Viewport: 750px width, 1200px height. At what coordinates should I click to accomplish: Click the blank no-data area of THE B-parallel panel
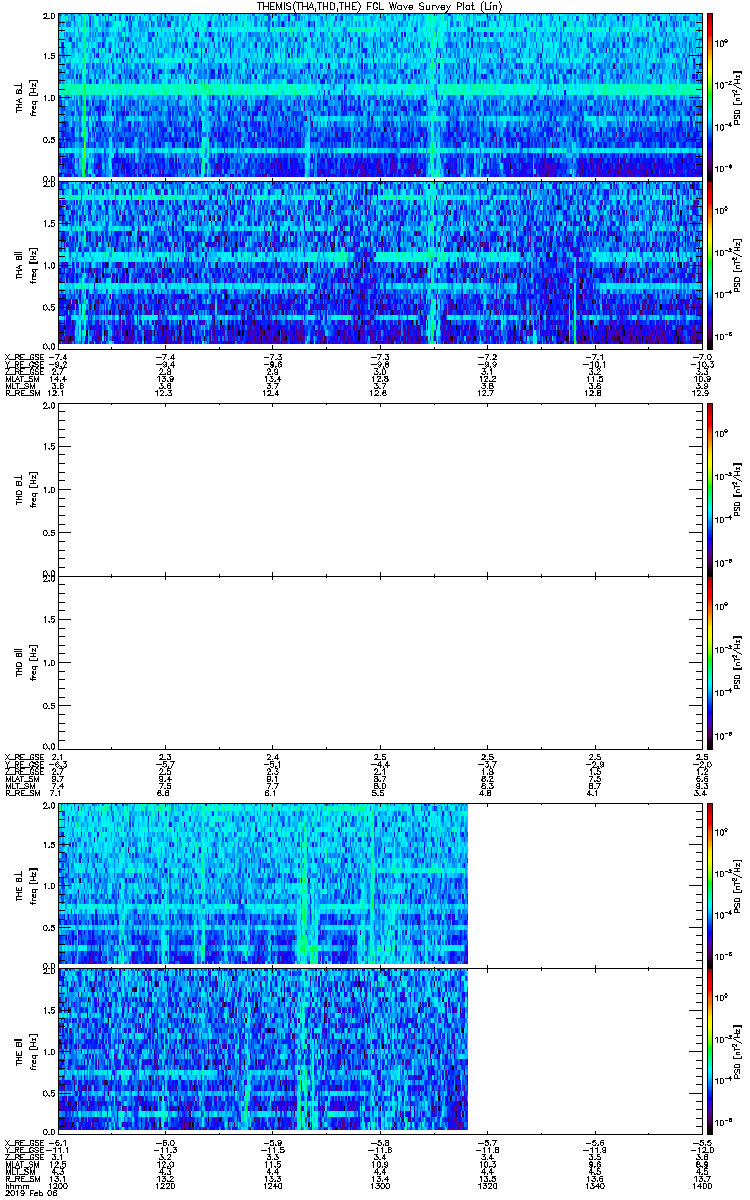586,1051
